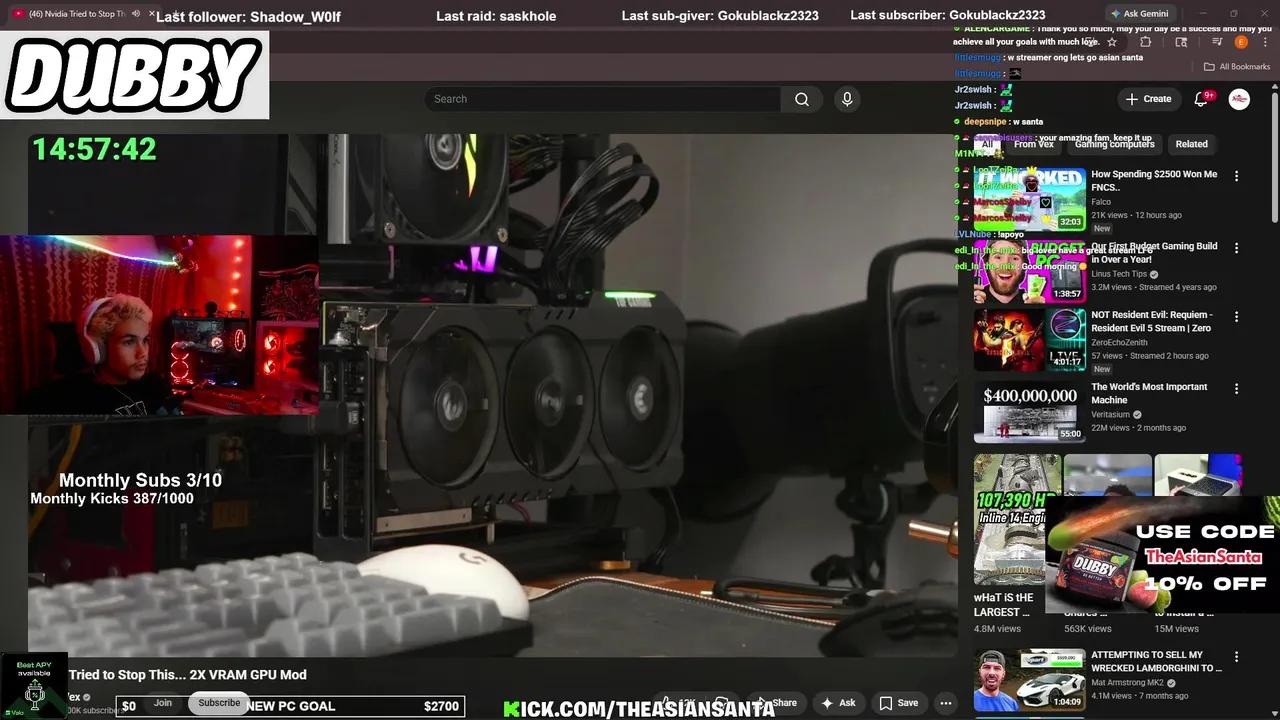Open the Chrome three-dot menu
Image resolution: width=1280 pixels, height=720 pixels.
point(1265,42)
